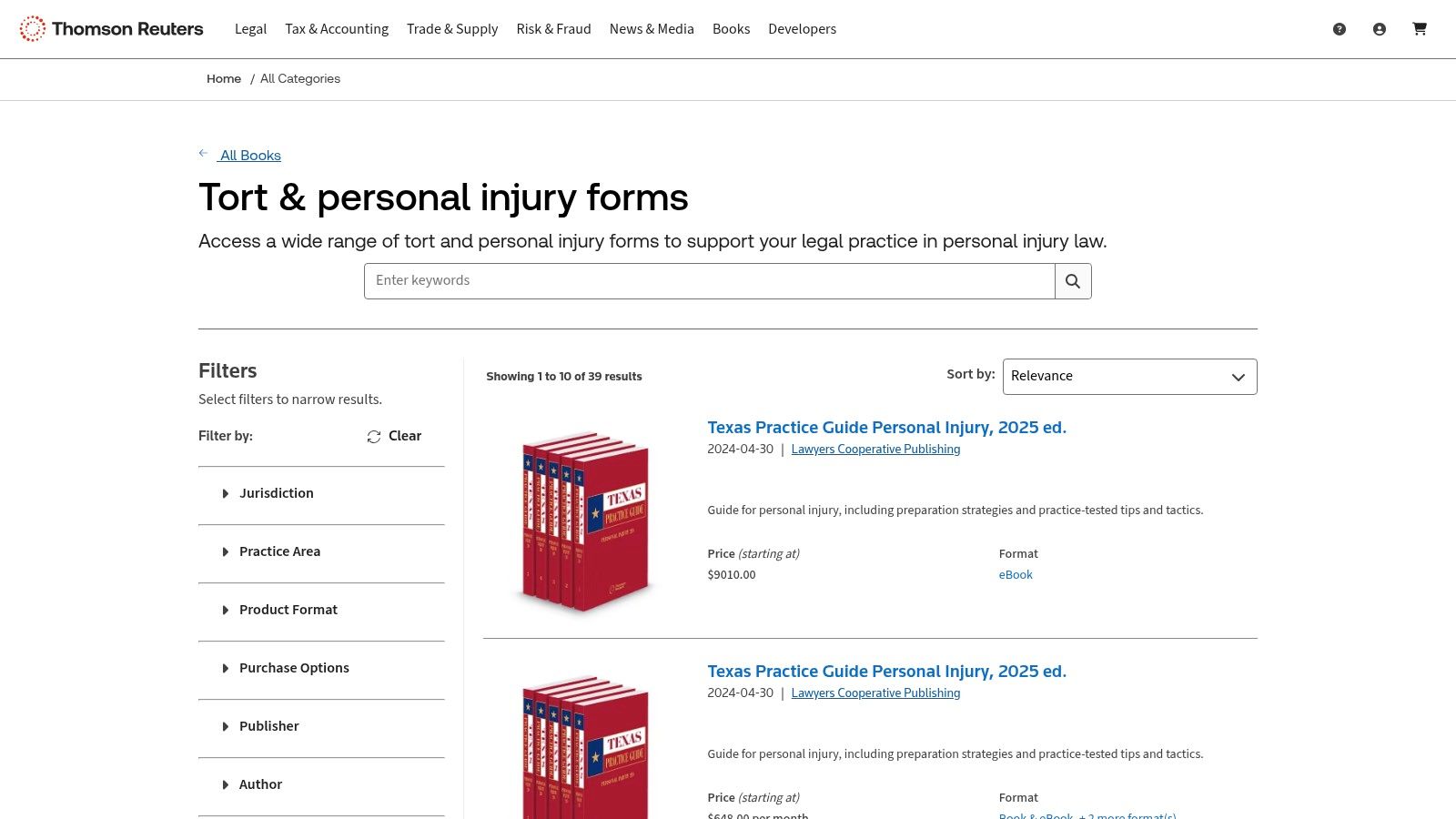Click the Thomson Reuters logo

coord(109,28)
